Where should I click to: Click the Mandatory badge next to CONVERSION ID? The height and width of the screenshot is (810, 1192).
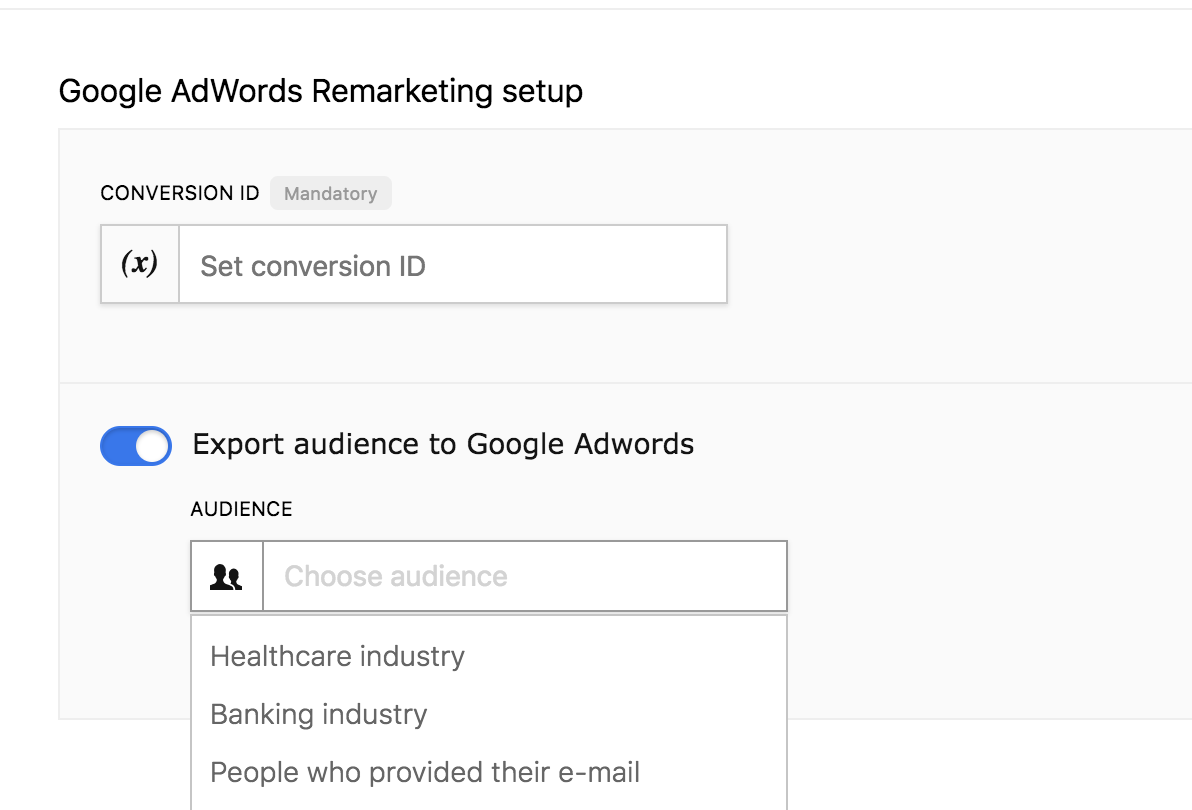331,193
